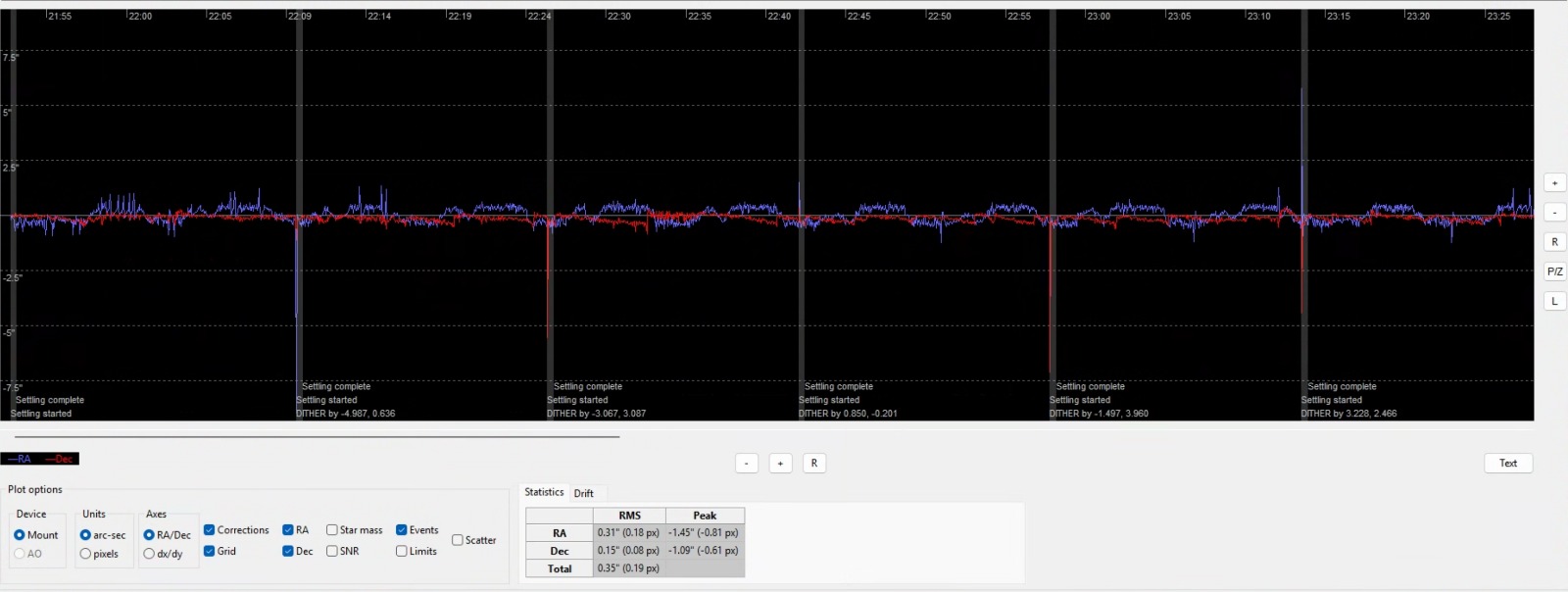Viewport: 1568px width, 592px height.
Task: Click the horizontal scrollbar under the graph
Action: tap(316, 436)
